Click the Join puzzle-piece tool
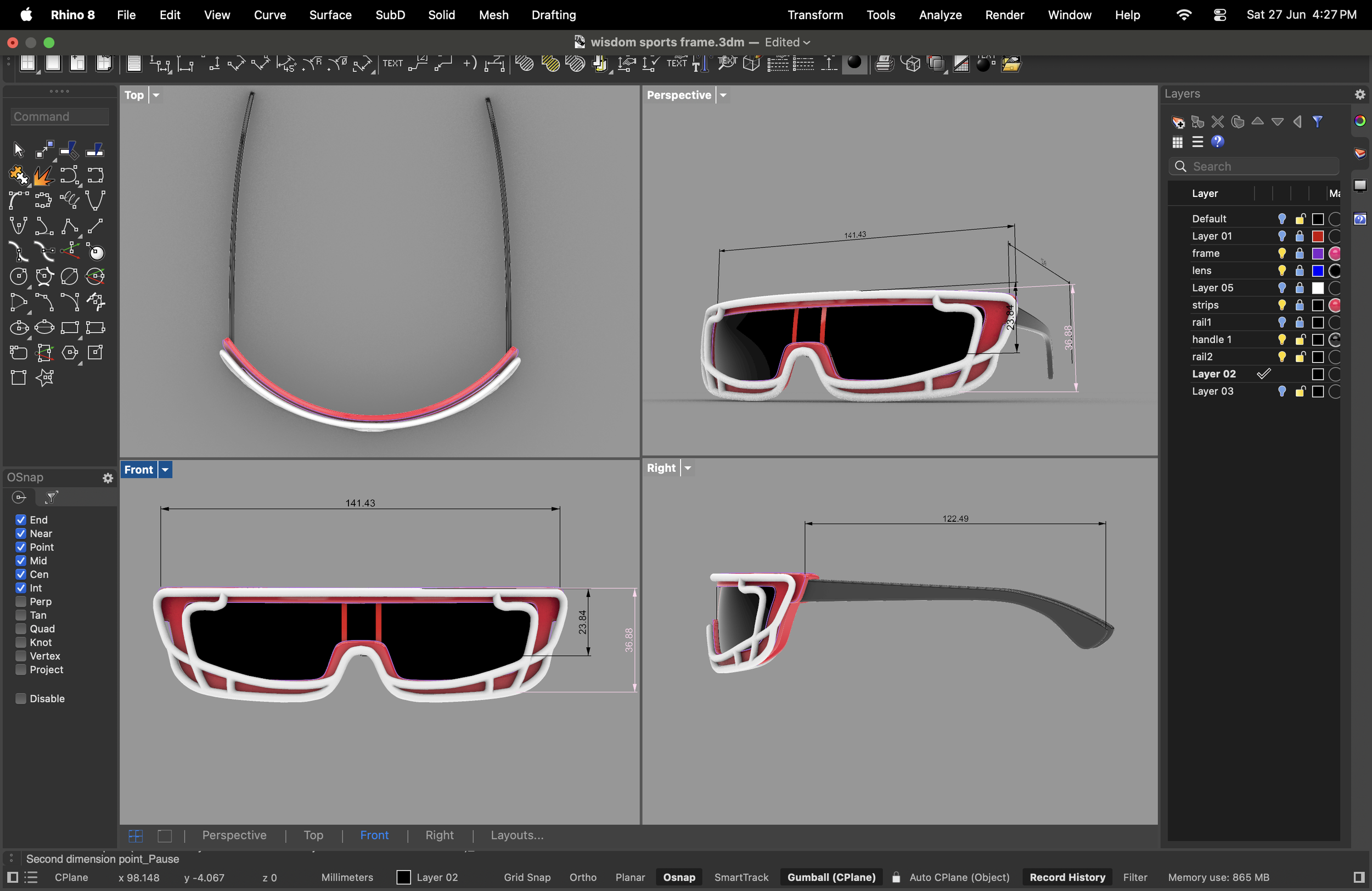The height and width of the screenshot is (891, 1372). pyautogui.click(x=19, y=175)
